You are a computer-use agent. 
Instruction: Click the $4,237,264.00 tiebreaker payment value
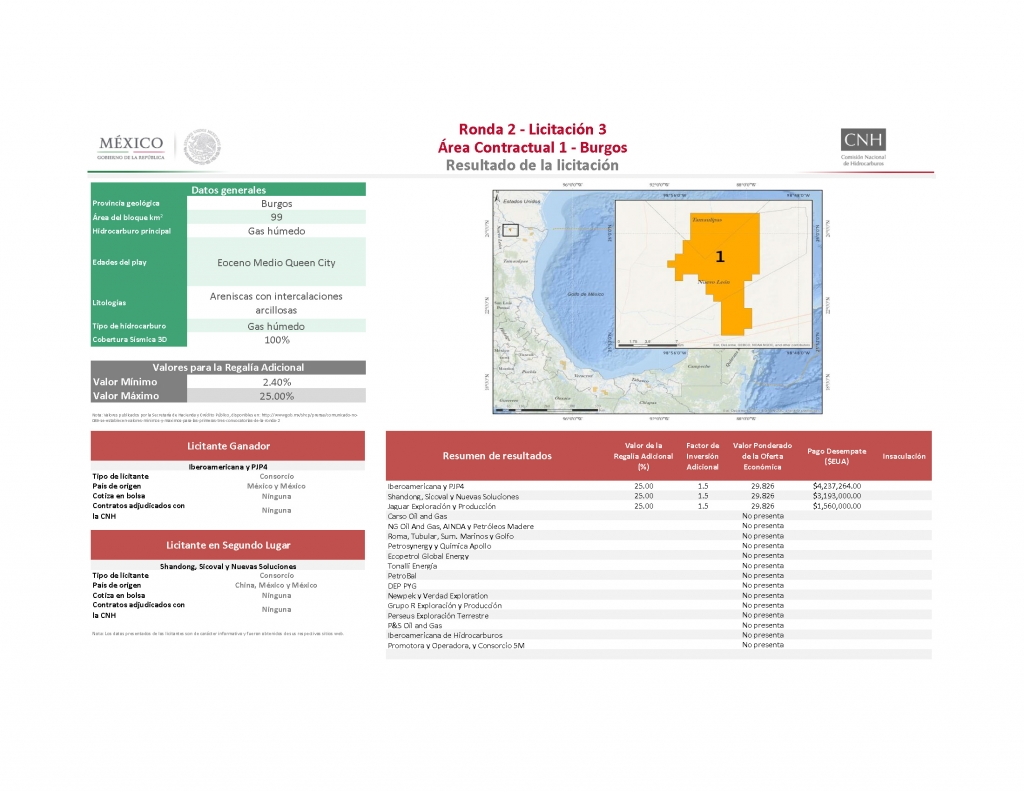click(837, 486)
